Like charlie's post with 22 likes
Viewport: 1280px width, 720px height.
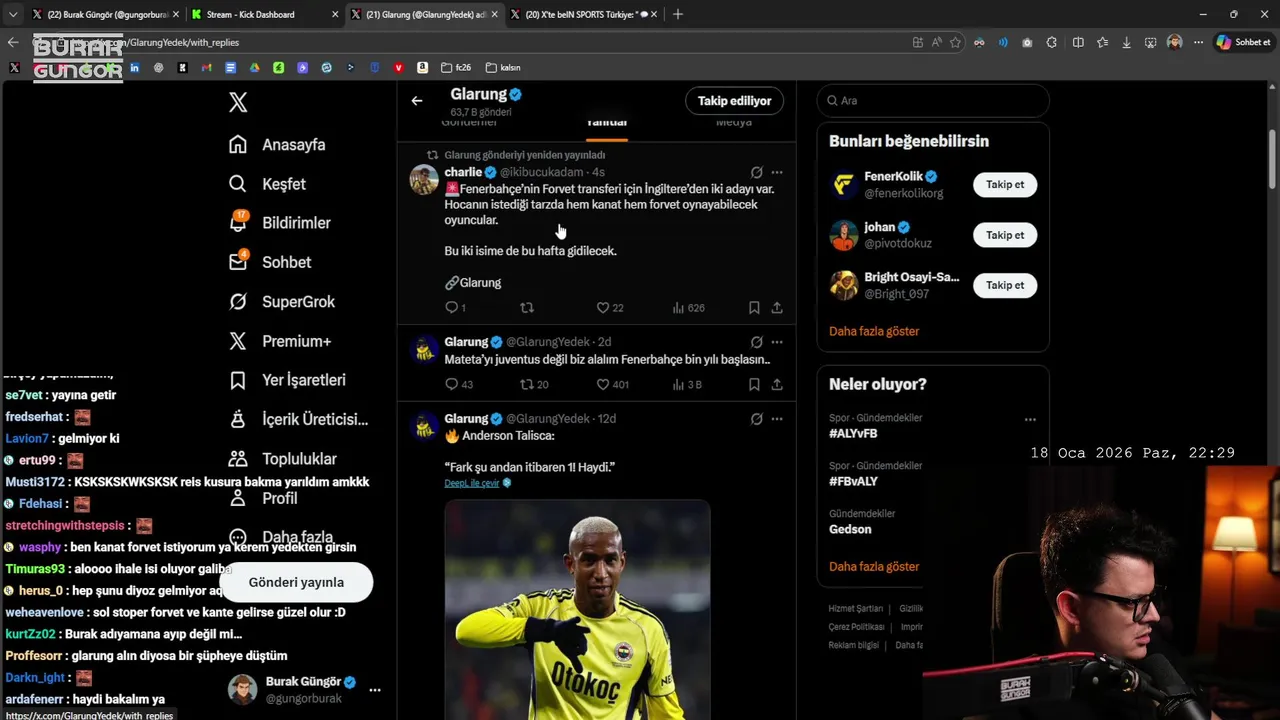click(x=609, y=308)
